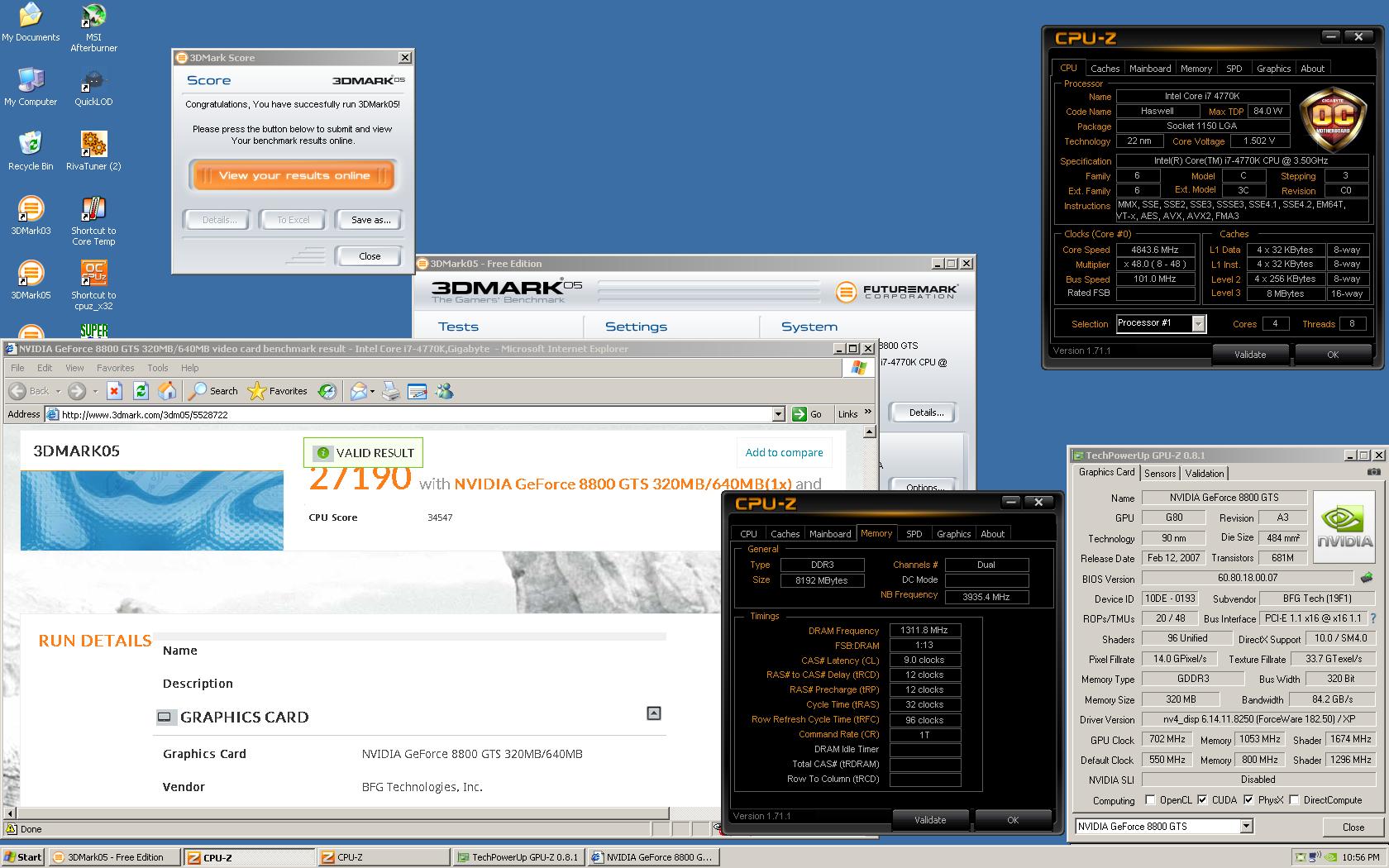Click Close in 3DMark Score dialog

coord(370,256)
